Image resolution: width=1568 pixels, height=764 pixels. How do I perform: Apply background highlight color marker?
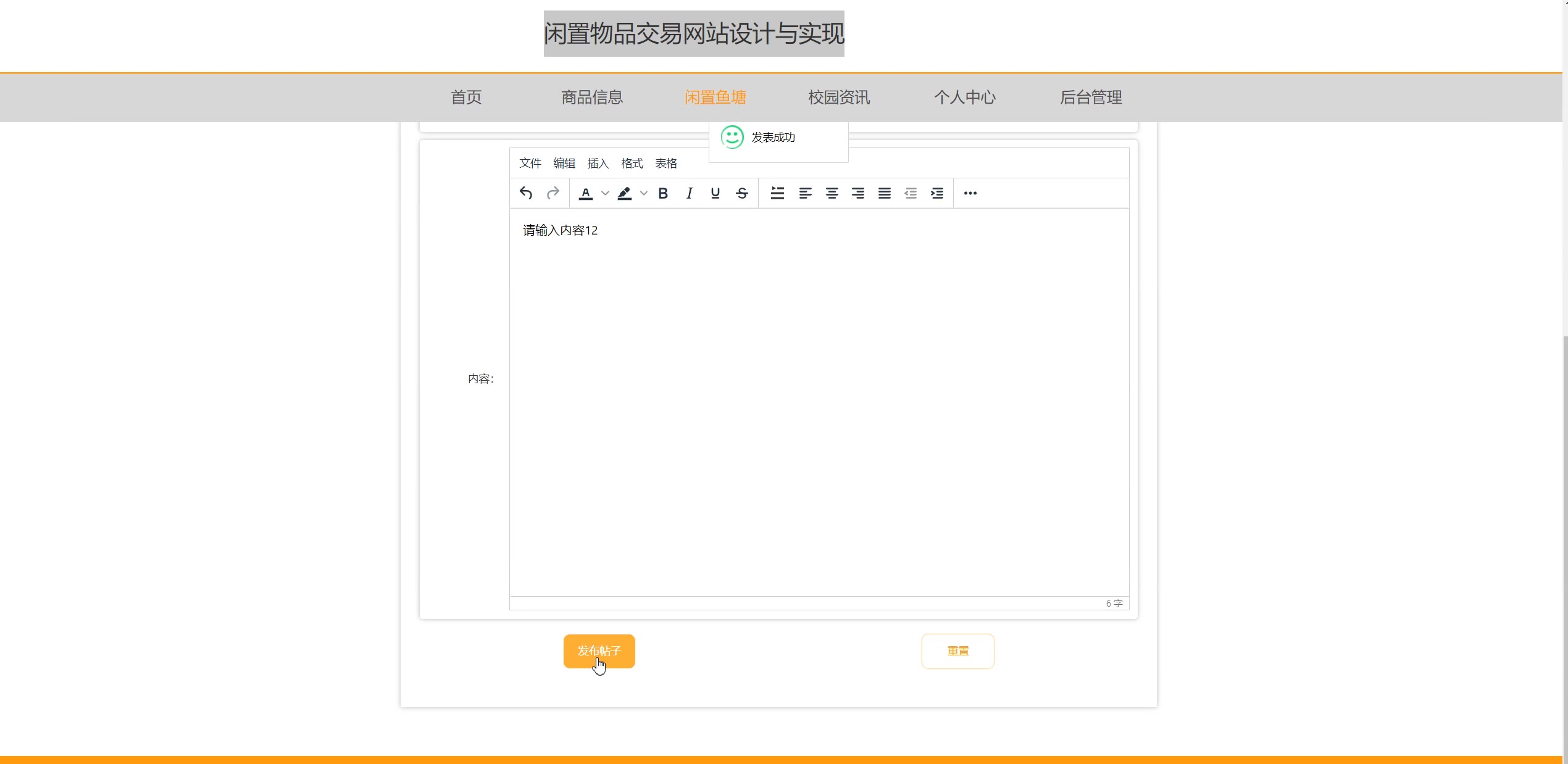(625, 193)
